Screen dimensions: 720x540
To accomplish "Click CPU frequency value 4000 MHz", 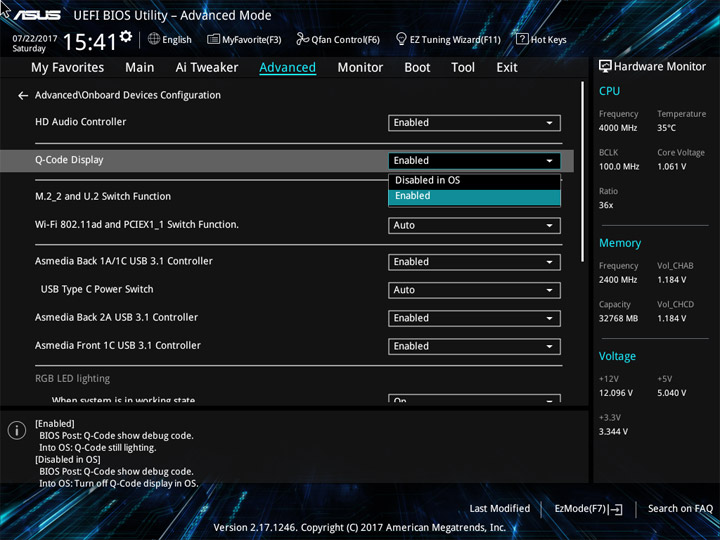I will coord(618,128).
